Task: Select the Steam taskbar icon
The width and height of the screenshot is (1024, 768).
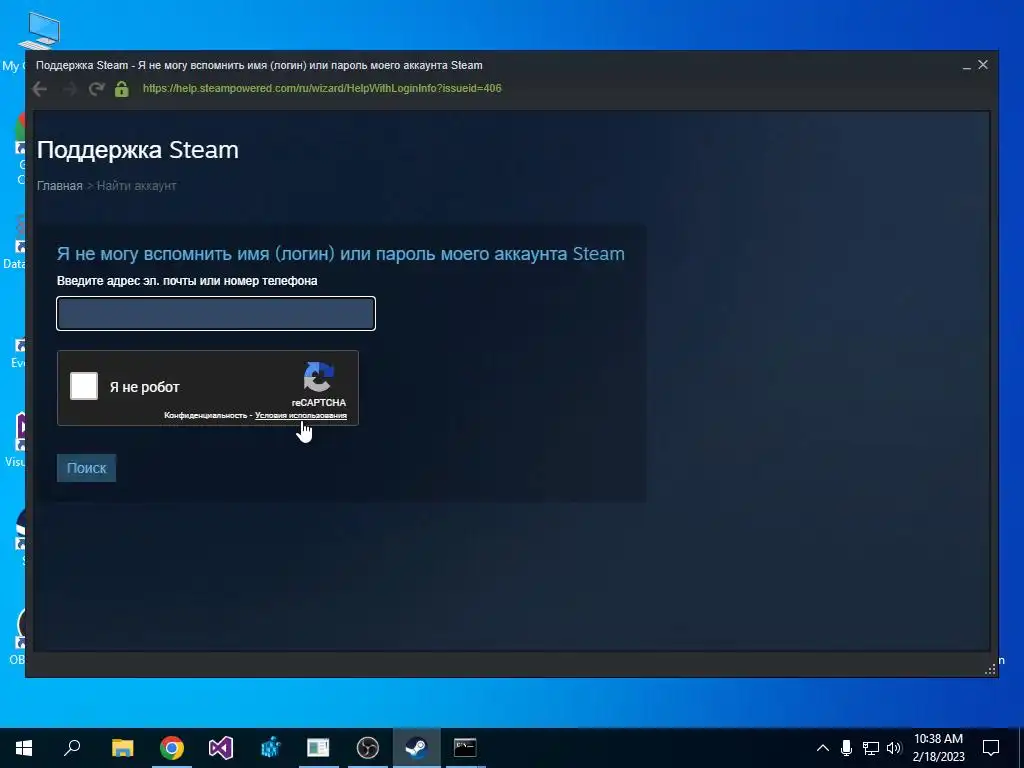Action: [x=417, y=748]
